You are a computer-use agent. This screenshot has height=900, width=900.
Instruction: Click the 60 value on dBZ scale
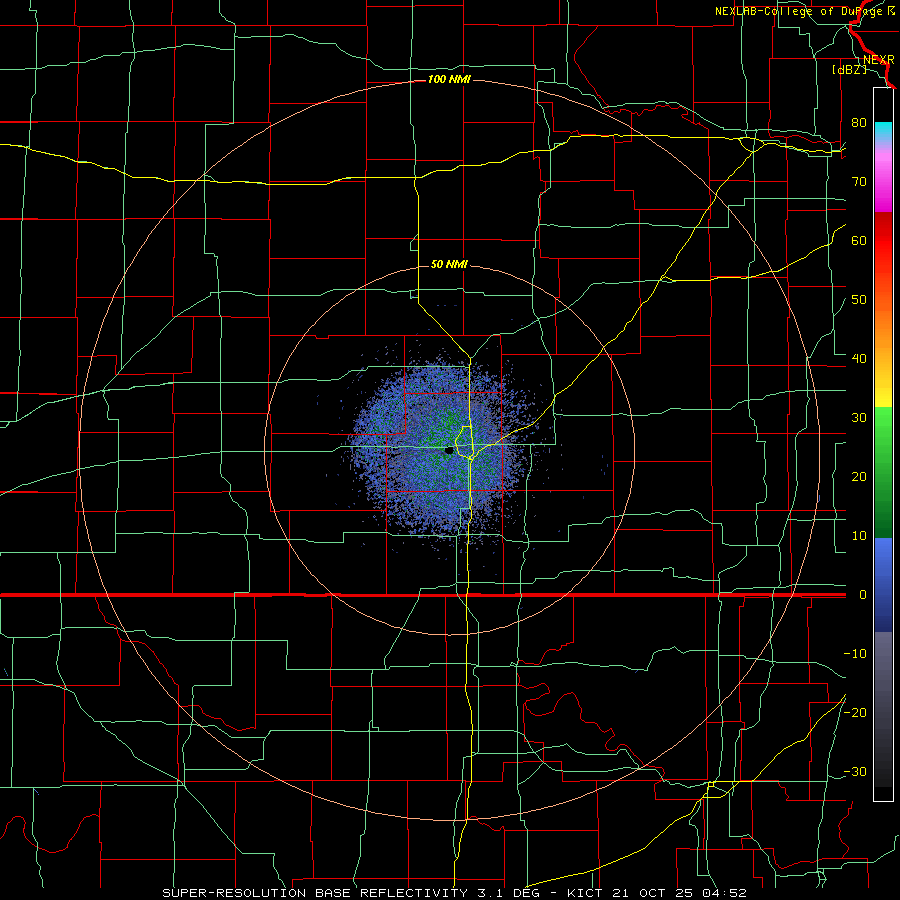pos(859,240)
